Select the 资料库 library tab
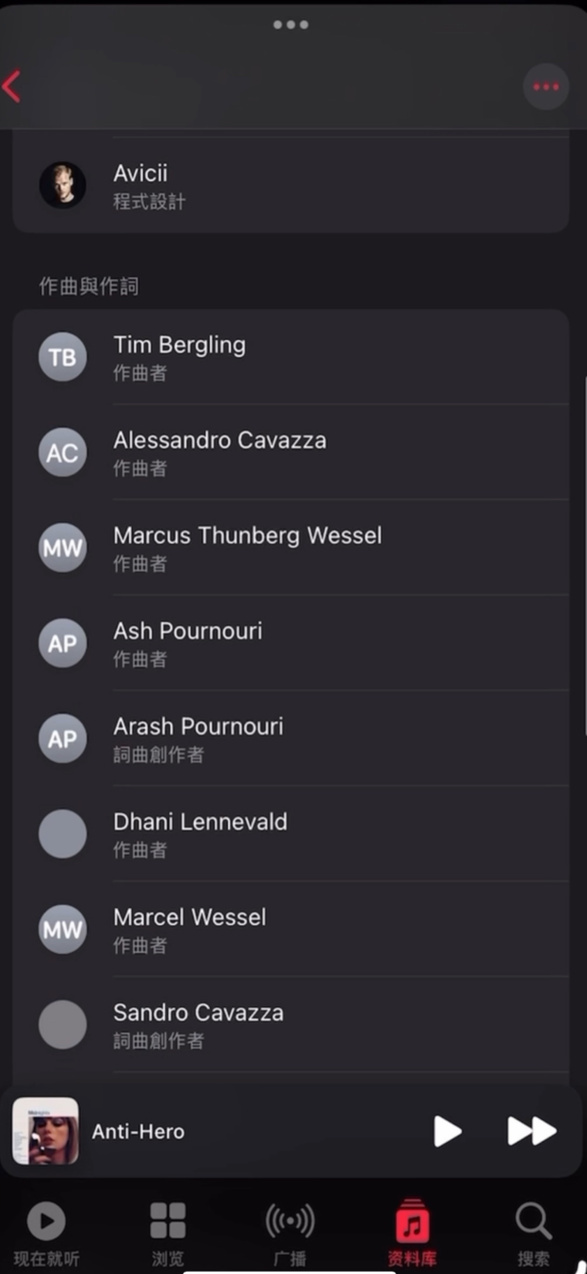This screenshot has height=1274, width=587. click(x=412, y=1234)
